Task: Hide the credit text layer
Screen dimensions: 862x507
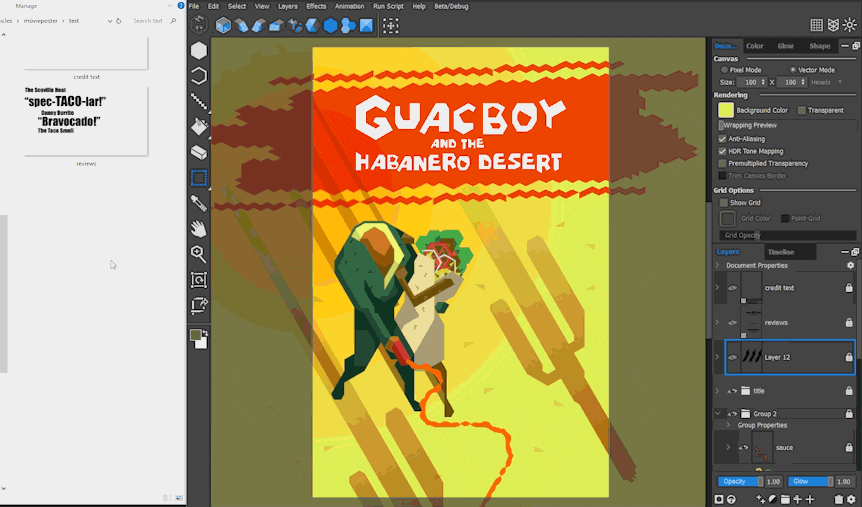Action: pos(732,288)
